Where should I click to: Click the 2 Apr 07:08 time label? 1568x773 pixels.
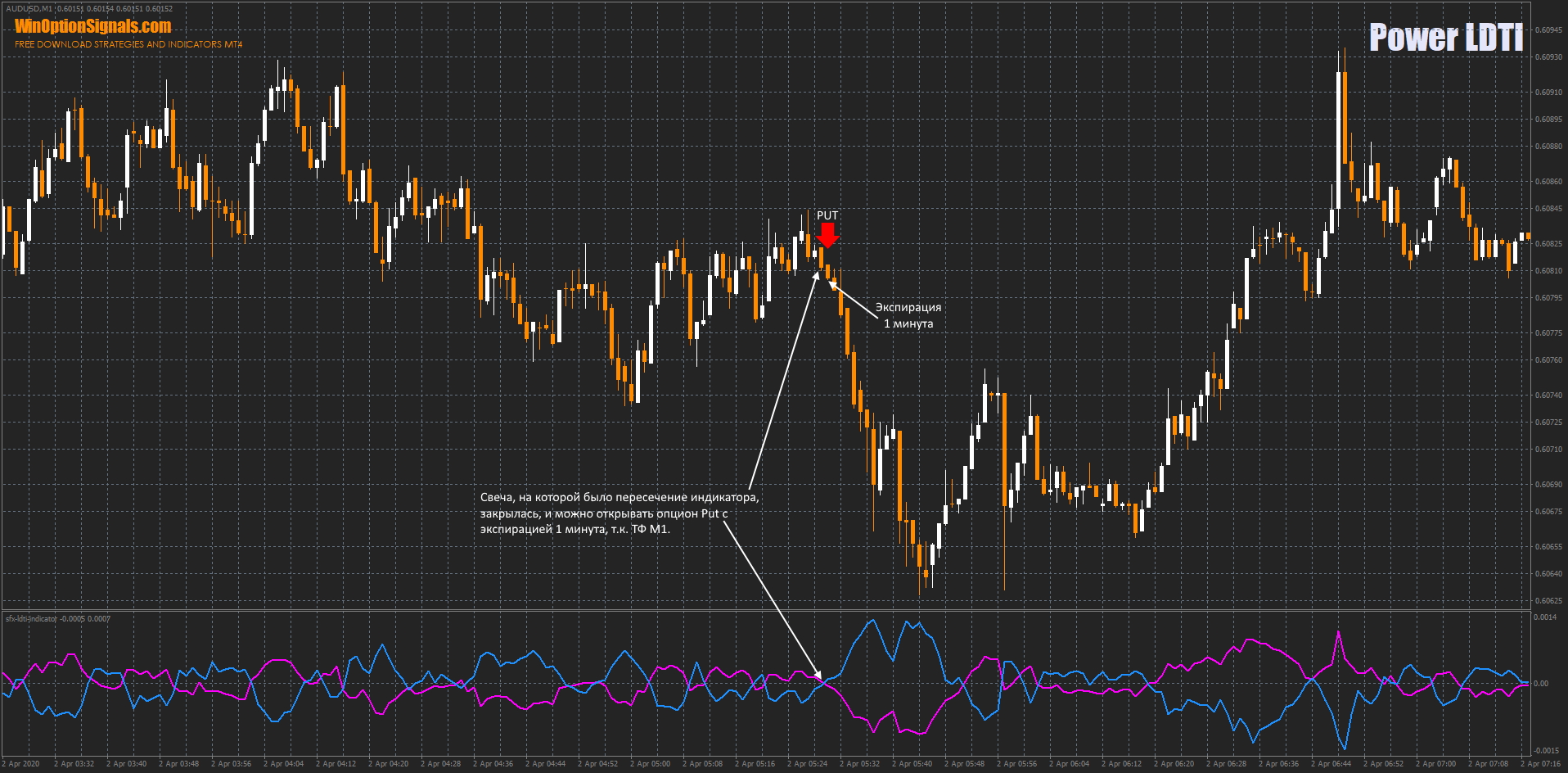click(x=1488, y=764)
